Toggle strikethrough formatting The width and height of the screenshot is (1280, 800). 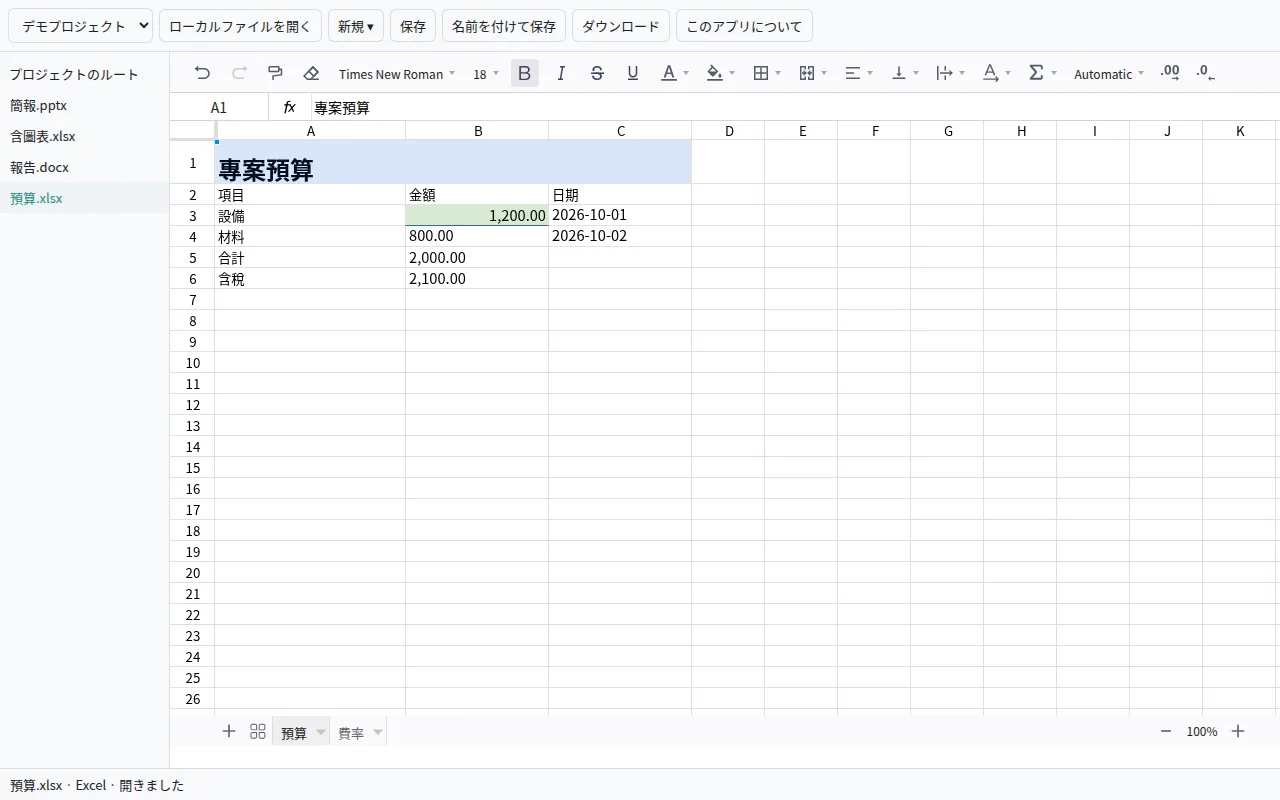tap(597, 73)
